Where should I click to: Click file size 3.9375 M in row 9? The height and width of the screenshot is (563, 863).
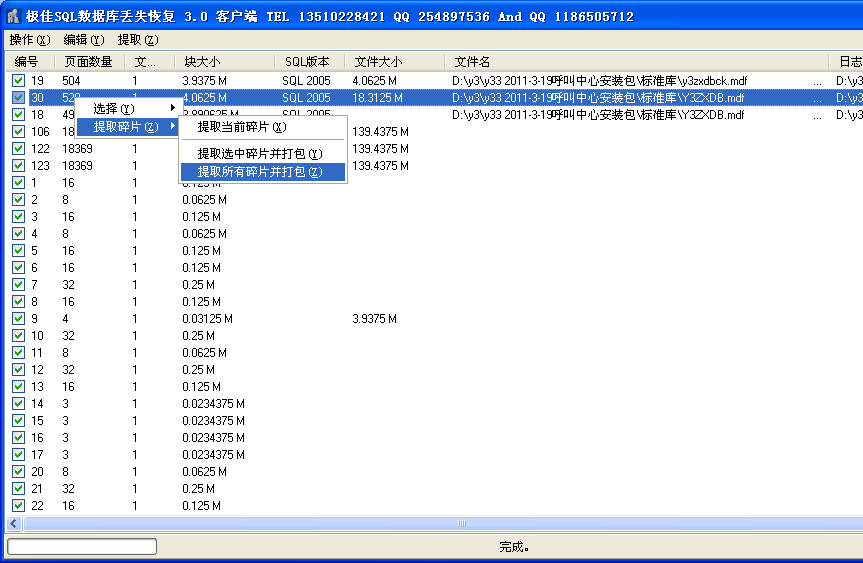(374, 319)
